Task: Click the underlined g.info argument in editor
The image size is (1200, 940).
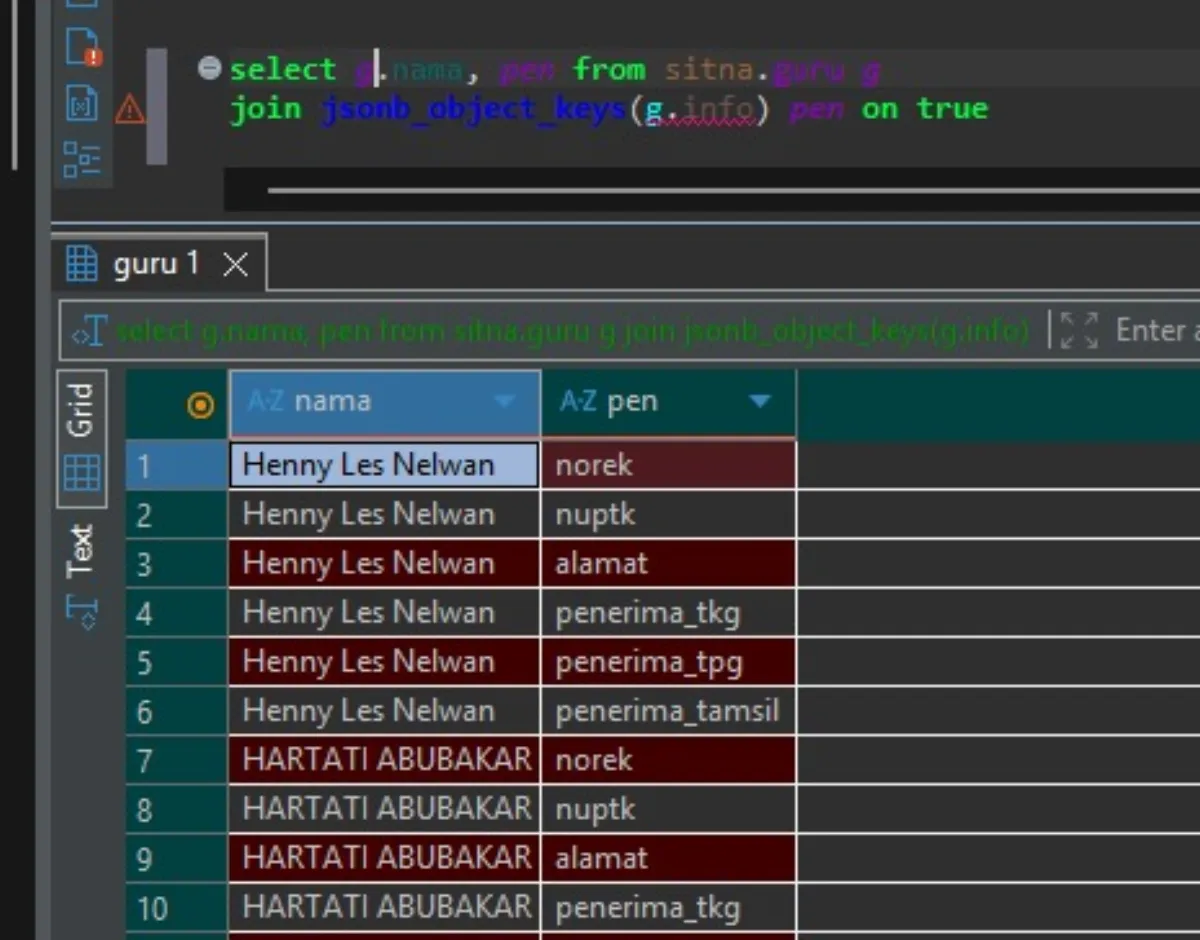Action: (699, 110)
